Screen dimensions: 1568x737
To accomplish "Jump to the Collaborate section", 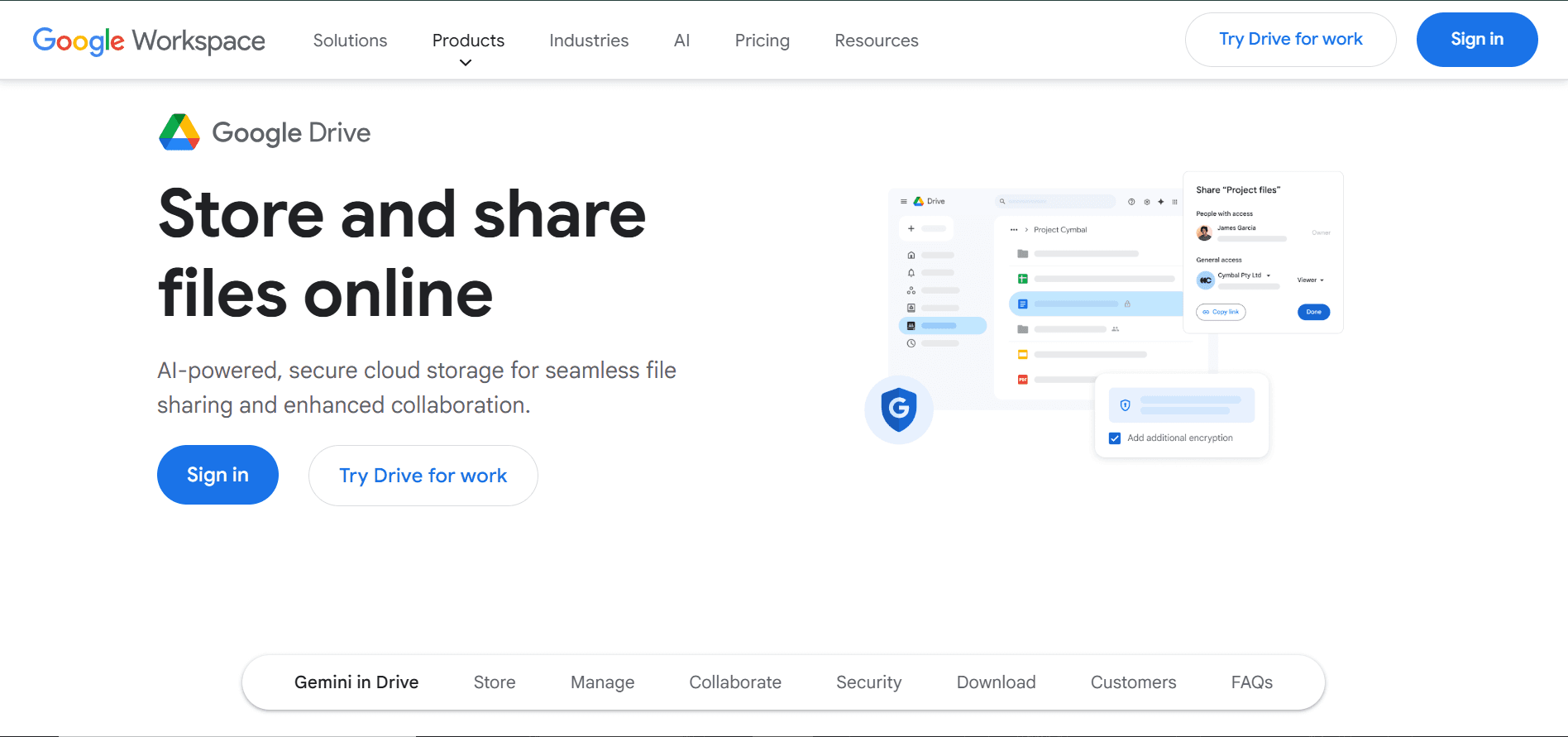I will click(735, 682).
